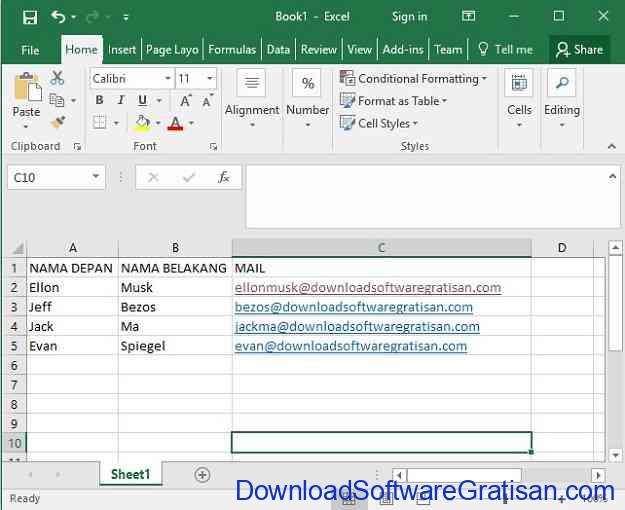
Task: Open the File menu tab
Action: coord(30,50)
